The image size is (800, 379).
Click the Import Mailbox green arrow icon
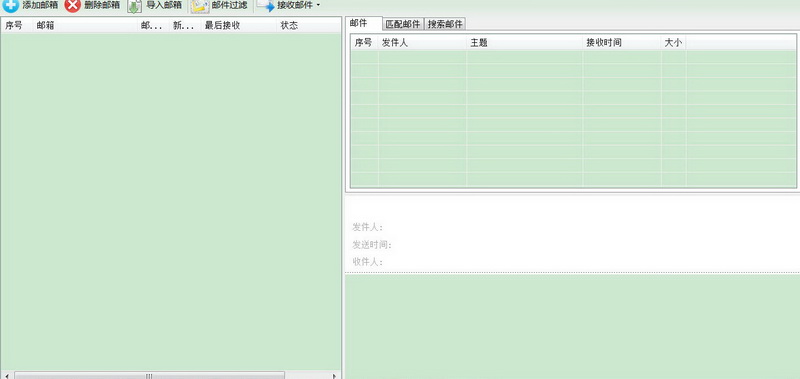134,6
